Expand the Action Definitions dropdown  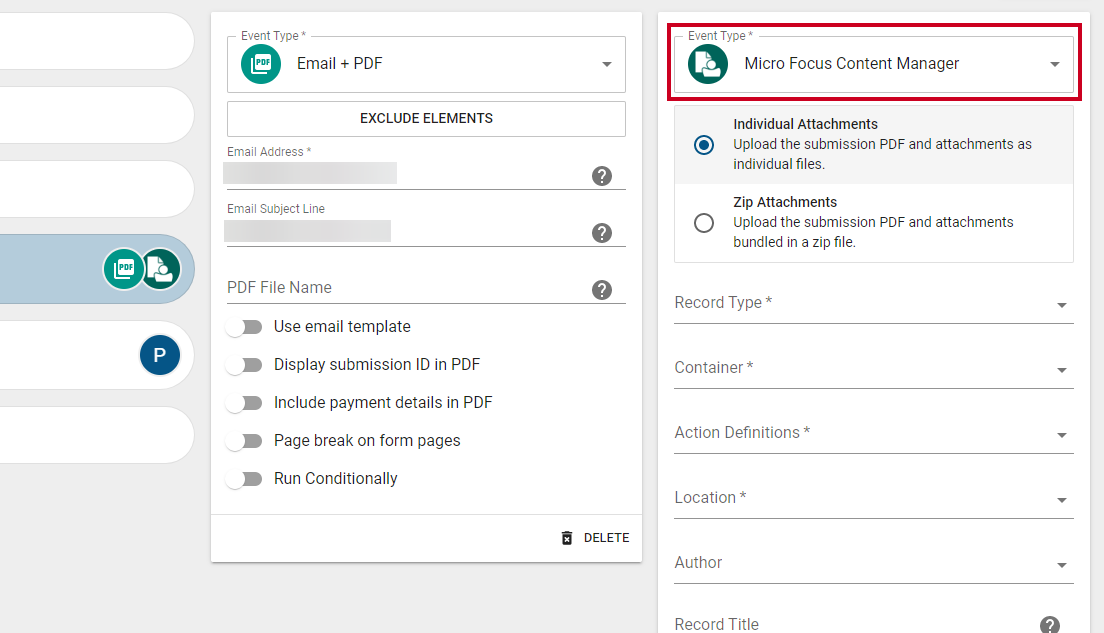click(x=874, y=433)
